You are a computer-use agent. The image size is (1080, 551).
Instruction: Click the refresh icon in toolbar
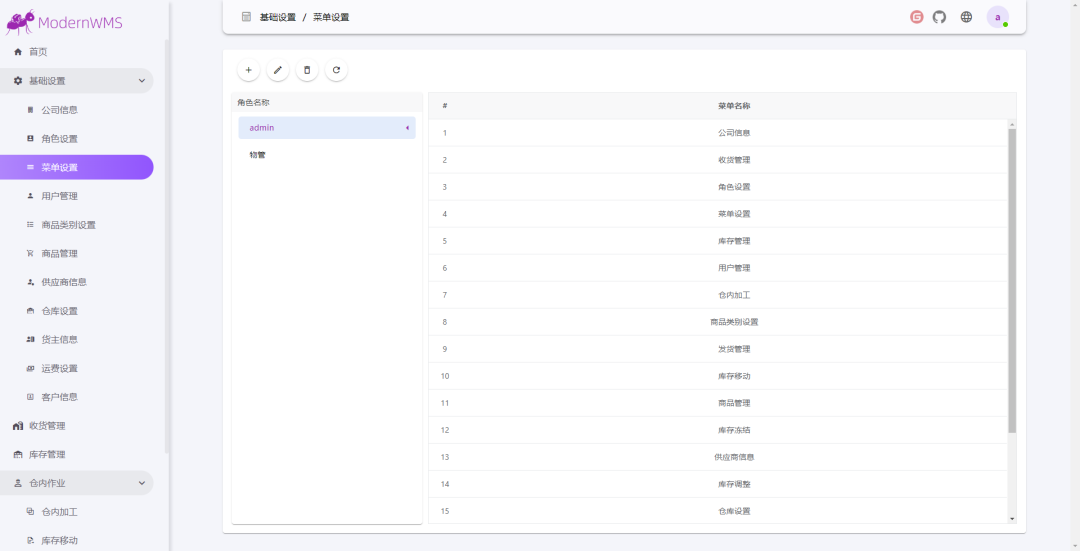coord(336,70)
